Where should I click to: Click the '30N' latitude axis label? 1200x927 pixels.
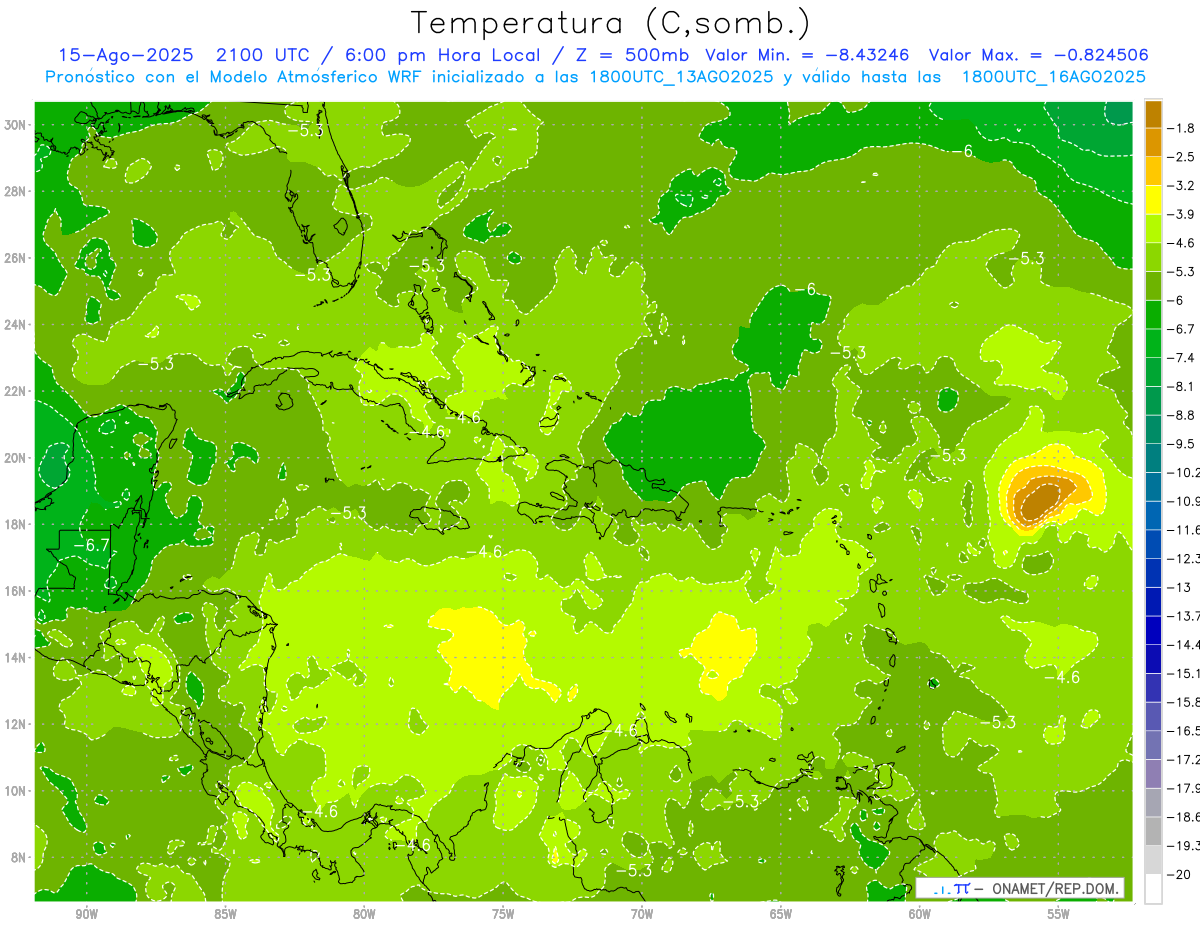[x=17, y=125]
